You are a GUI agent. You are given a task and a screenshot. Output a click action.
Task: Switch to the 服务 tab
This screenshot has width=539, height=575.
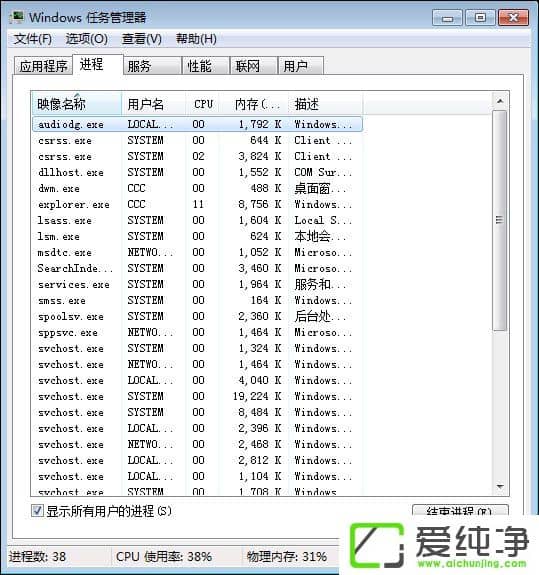coord(153,66)
